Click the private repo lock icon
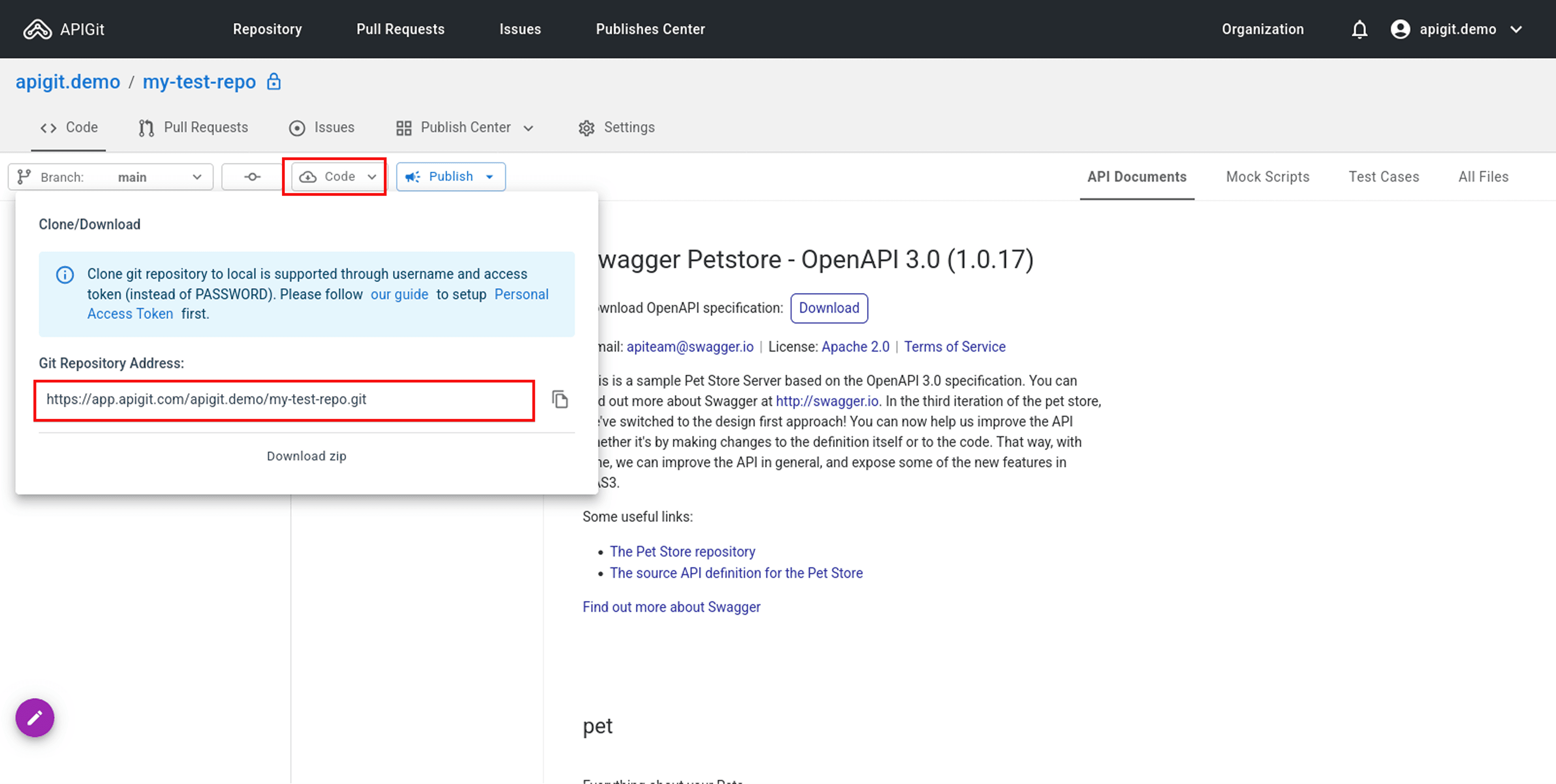 click(274, 81)
